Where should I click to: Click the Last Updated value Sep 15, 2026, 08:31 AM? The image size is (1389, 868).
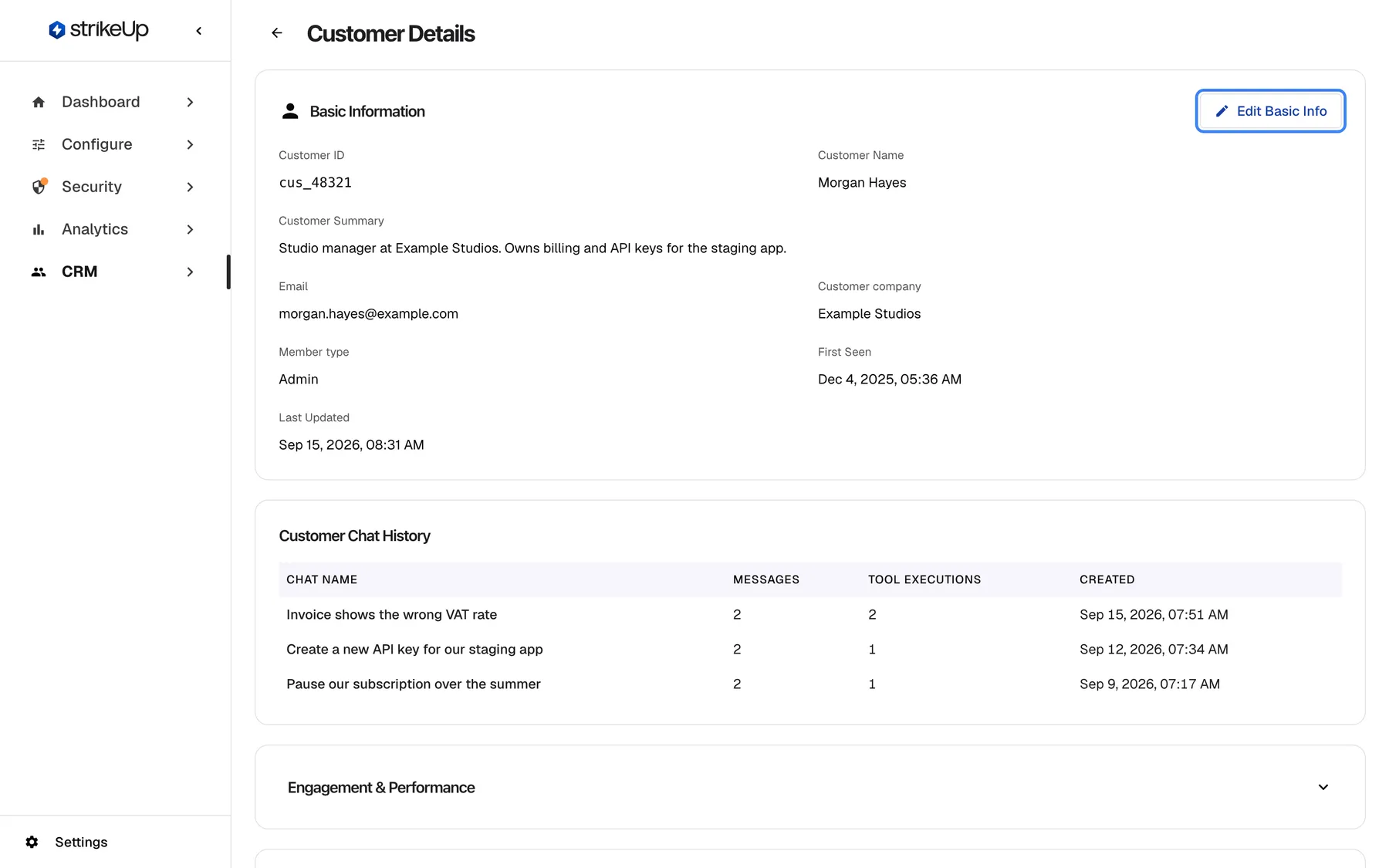pos(351,445)
